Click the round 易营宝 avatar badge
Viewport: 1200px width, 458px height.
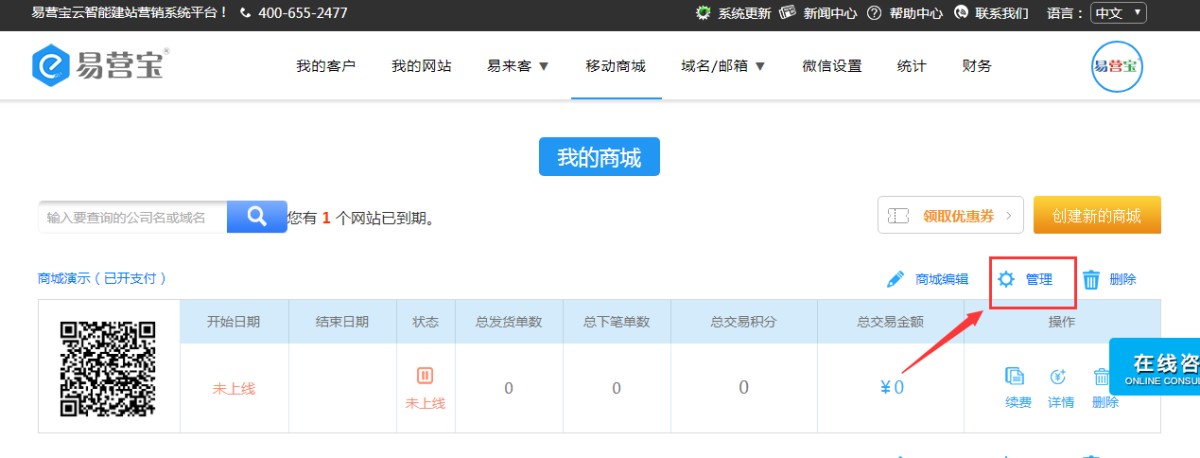click(1116, 66)
